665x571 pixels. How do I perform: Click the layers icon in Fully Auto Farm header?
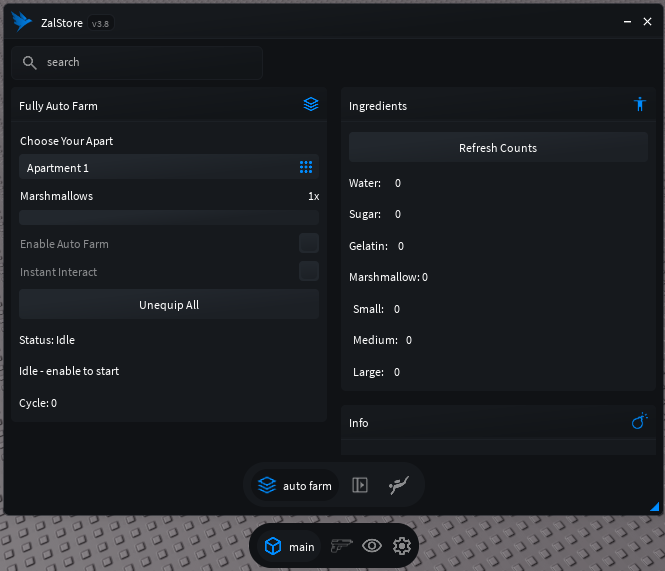point(311,104)
